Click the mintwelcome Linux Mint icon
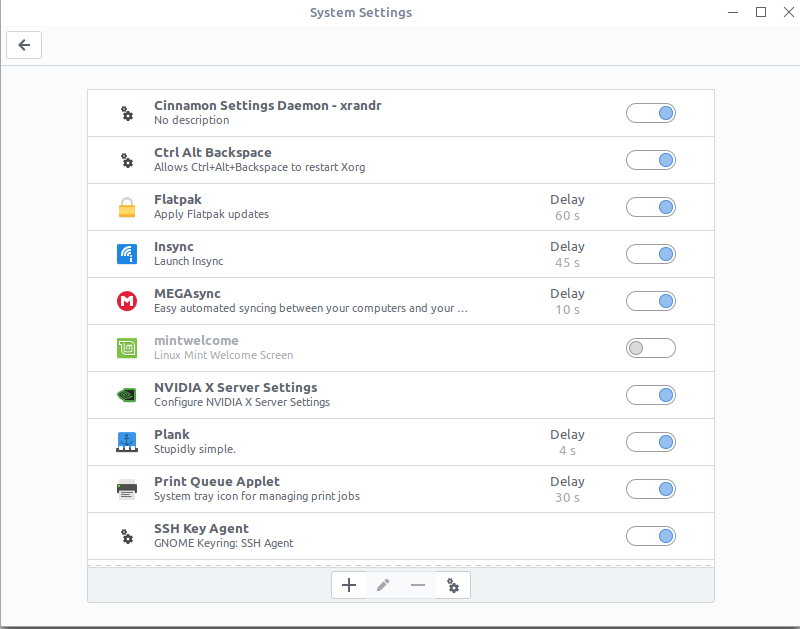 click(x=127, y=348)
